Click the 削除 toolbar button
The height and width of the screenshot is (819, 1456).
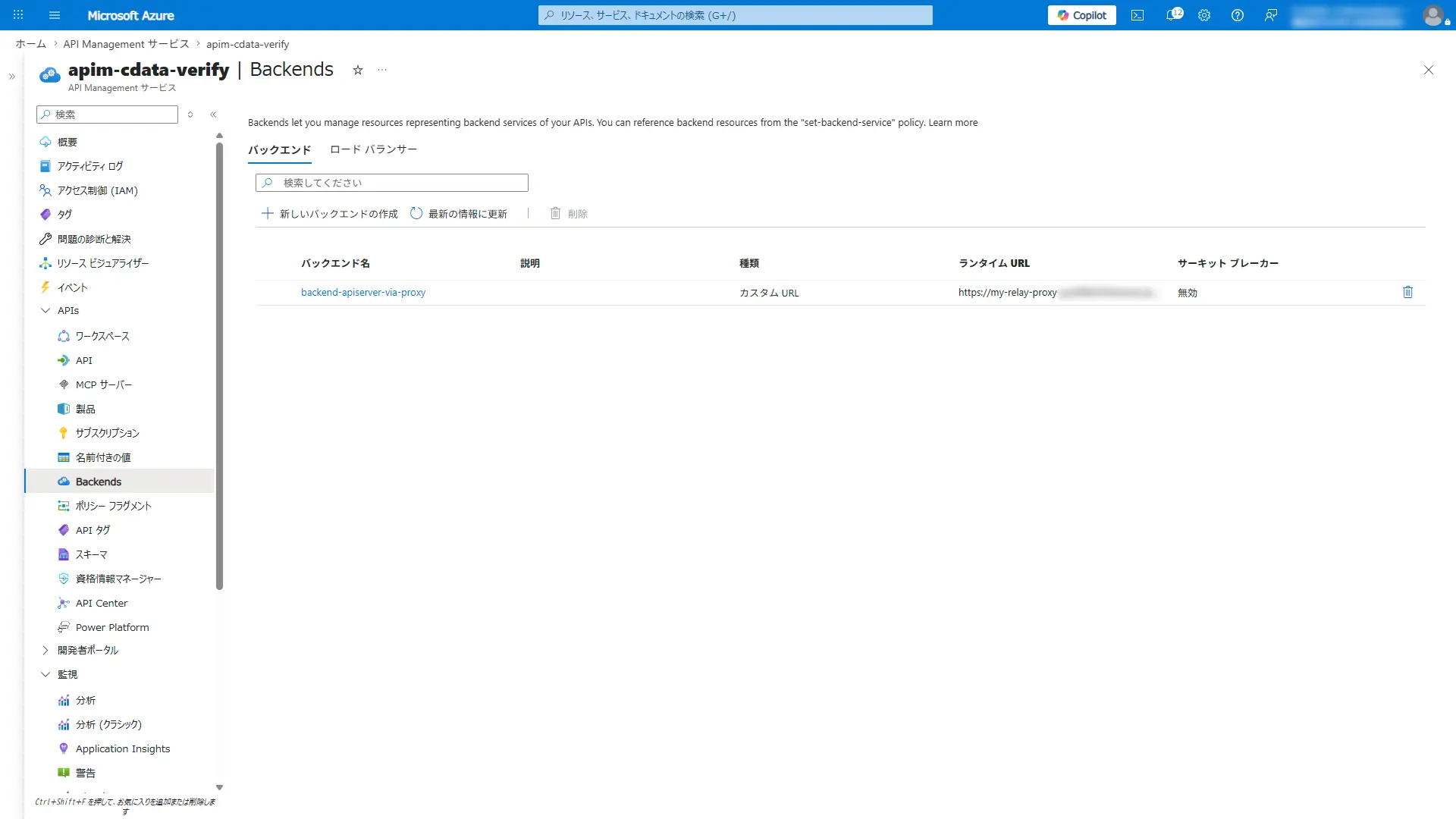tap(569, 214)
